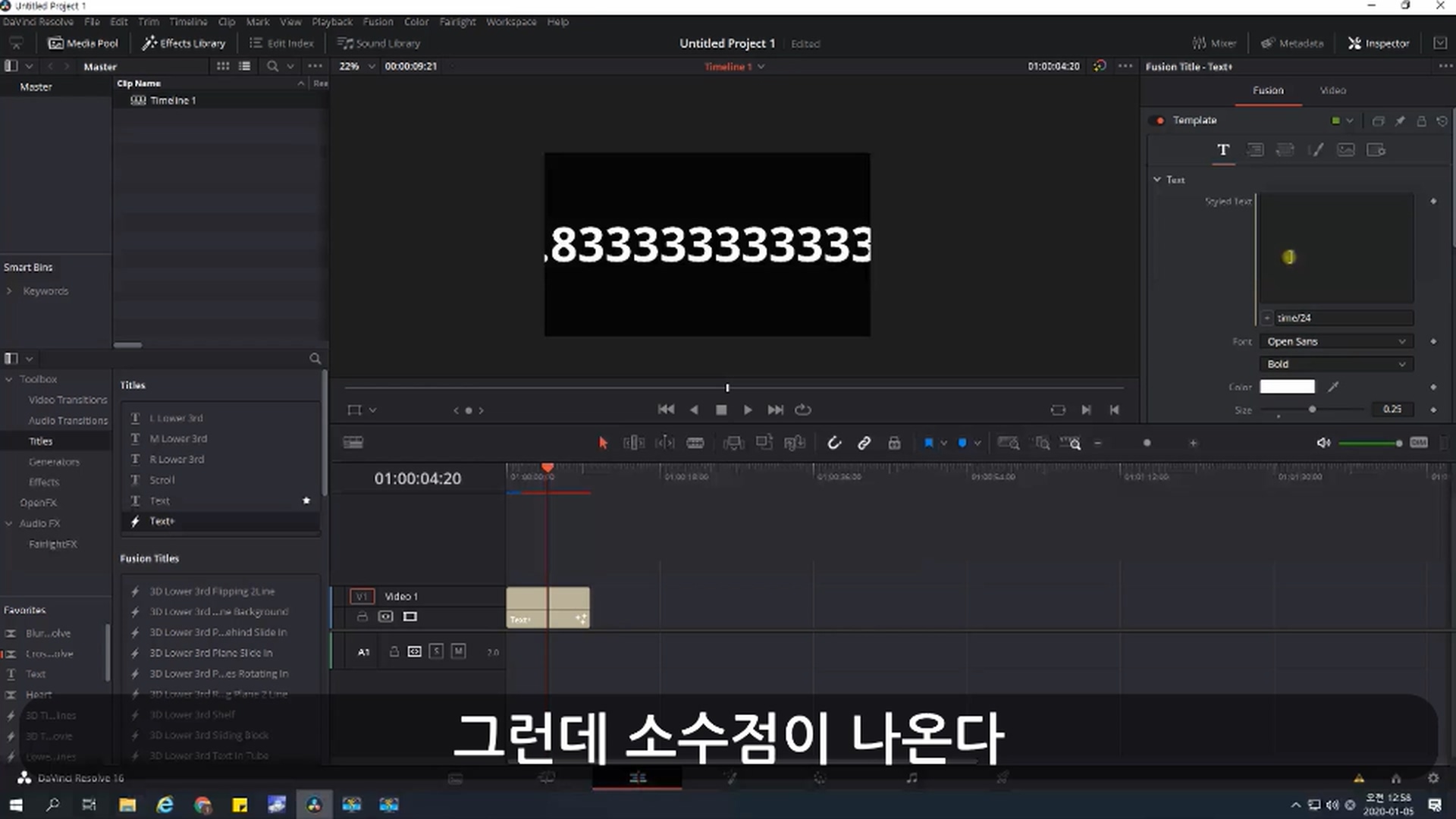Switch to the Video tab in inspector

pyautogui.click(x=1332, y=90)
